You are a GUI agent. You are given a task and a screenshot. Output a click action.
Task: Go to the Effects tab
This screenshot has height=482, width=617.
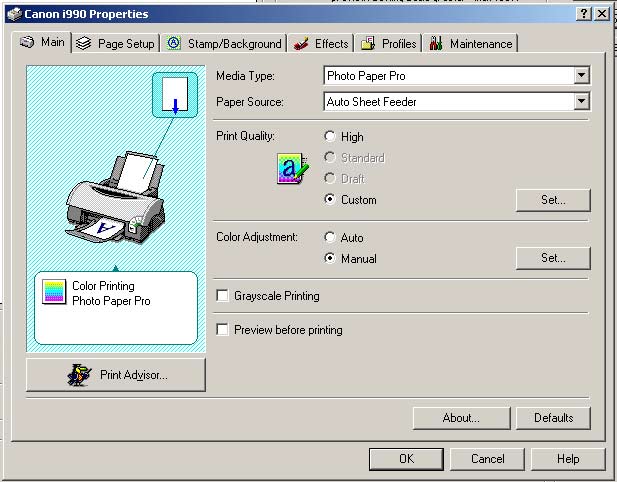(320, 44)
